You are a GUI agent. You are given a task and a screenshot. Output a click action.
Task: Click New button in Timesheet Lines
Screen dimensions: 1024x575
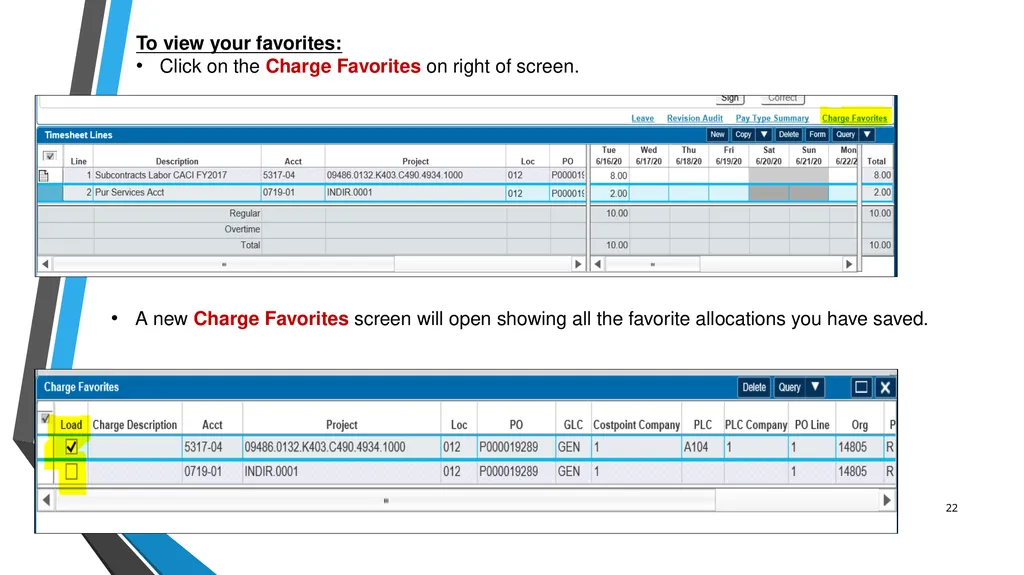[717, 135]
